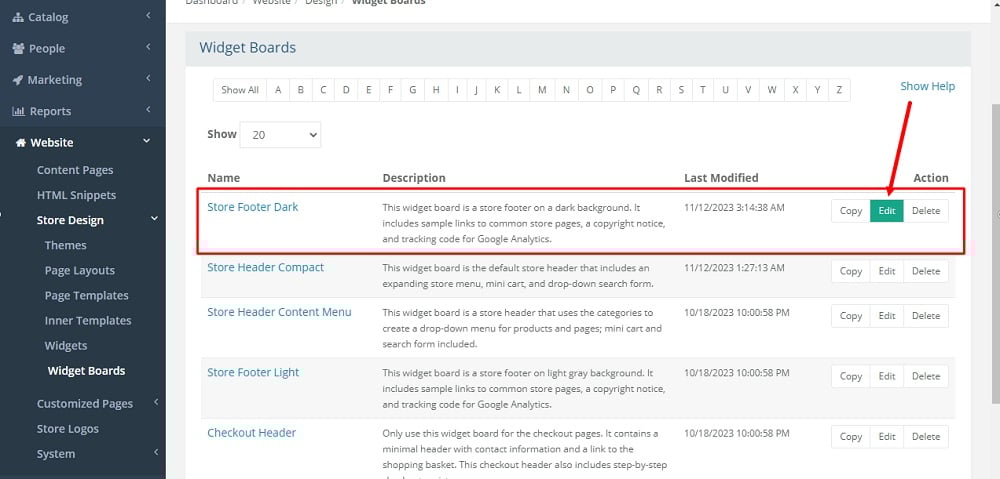Screen dimensions: 1000x479
Task: Edit the Checkout Header board
Action: (x=887, y=437)
